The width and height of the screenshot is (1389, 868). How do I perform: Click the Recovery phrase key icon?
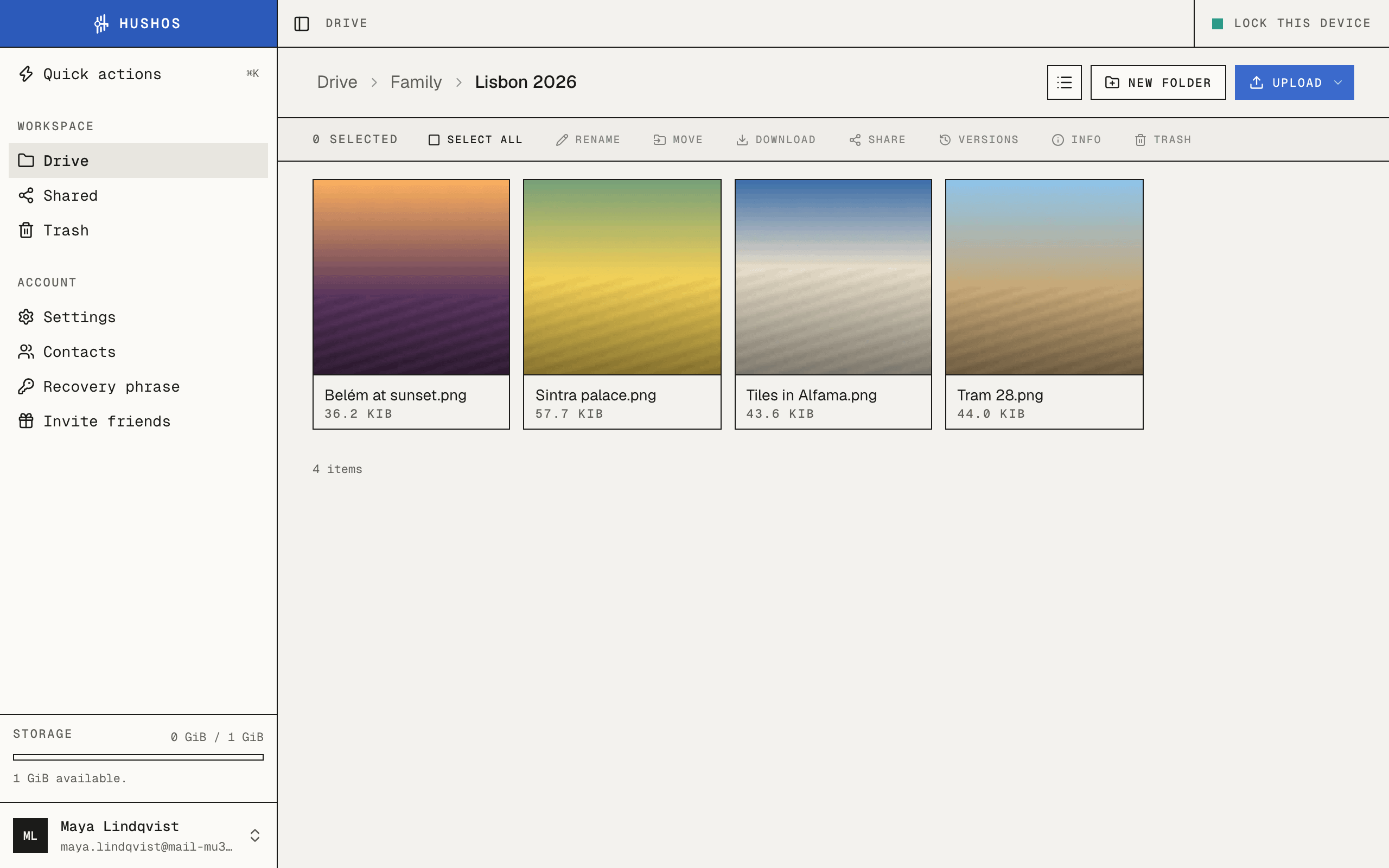point(26,386)
